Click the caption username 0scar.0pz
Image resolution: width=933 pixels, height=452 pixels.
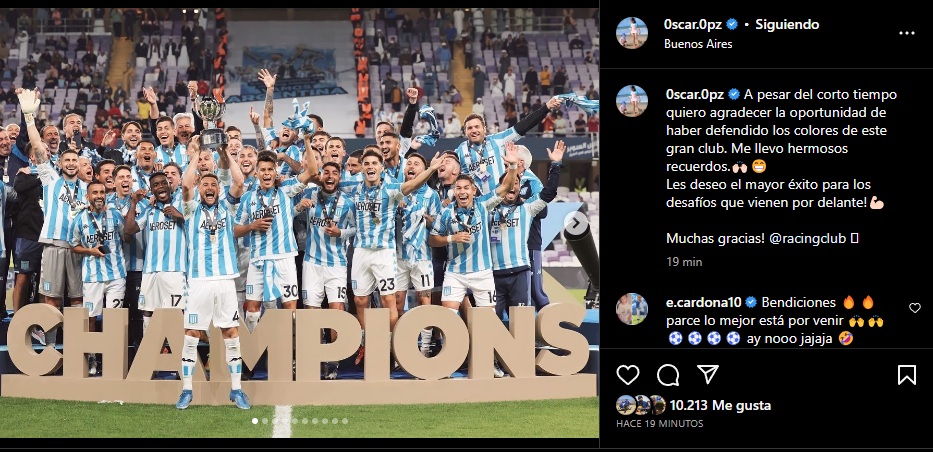(x=695, y=95)
